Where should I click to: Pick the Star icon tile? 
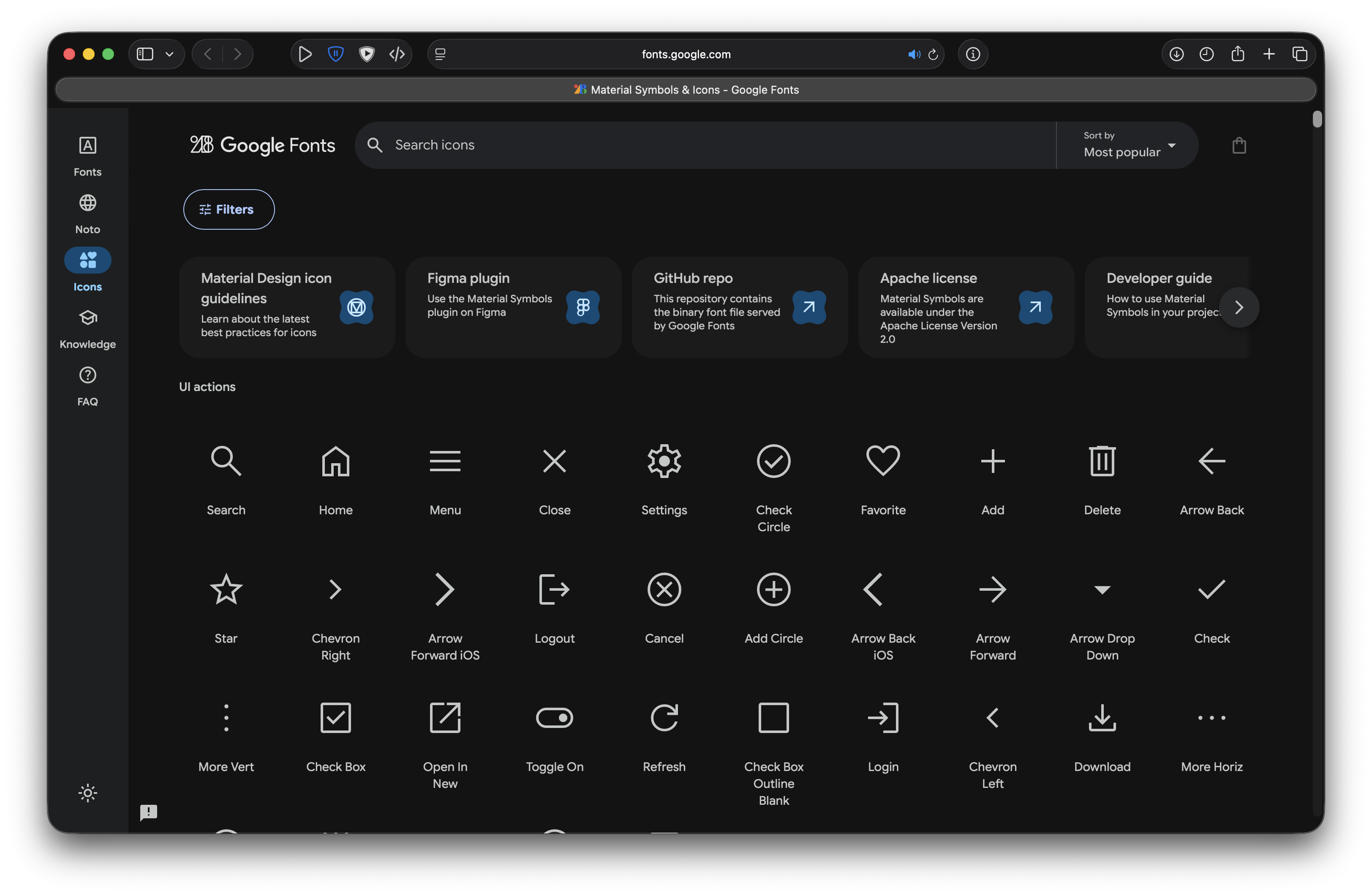(x=226, y=589)
